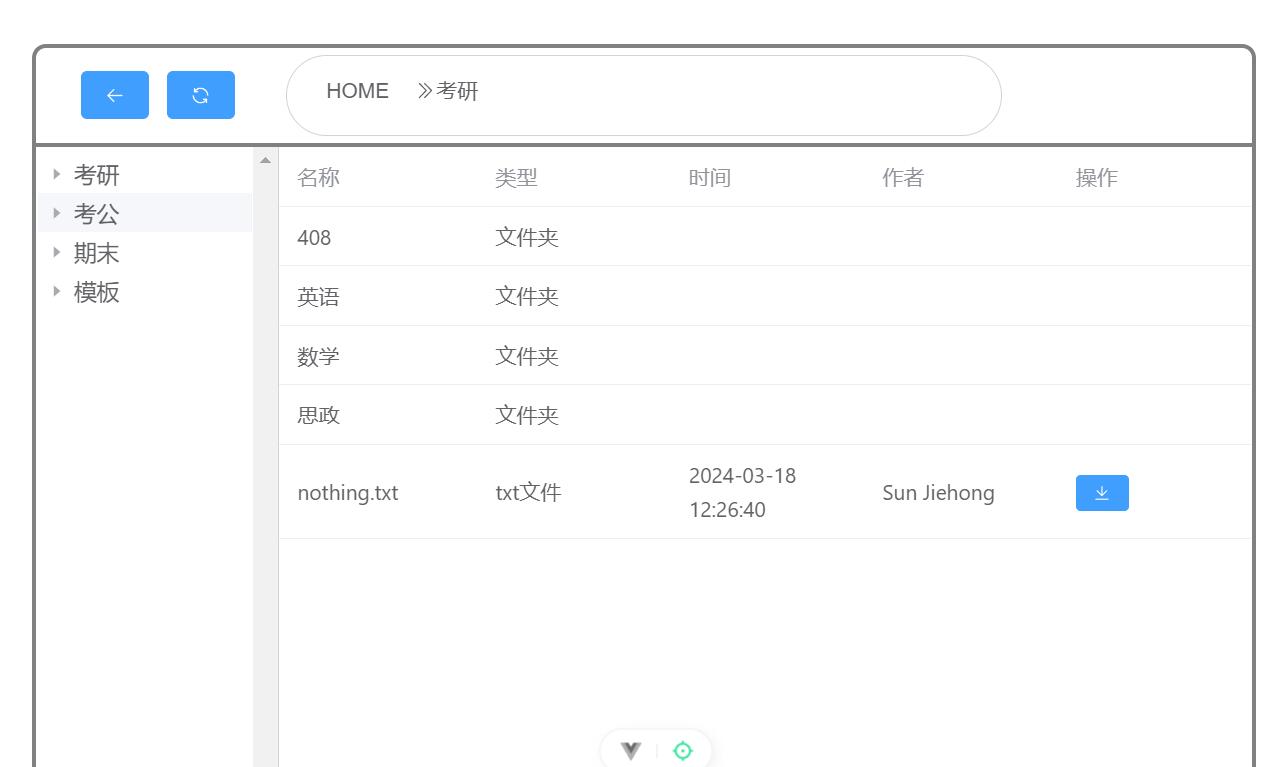1272x767 pixels.
Task: Click 考研 in the breadcrumb path
Action: (x=458, y=91)
